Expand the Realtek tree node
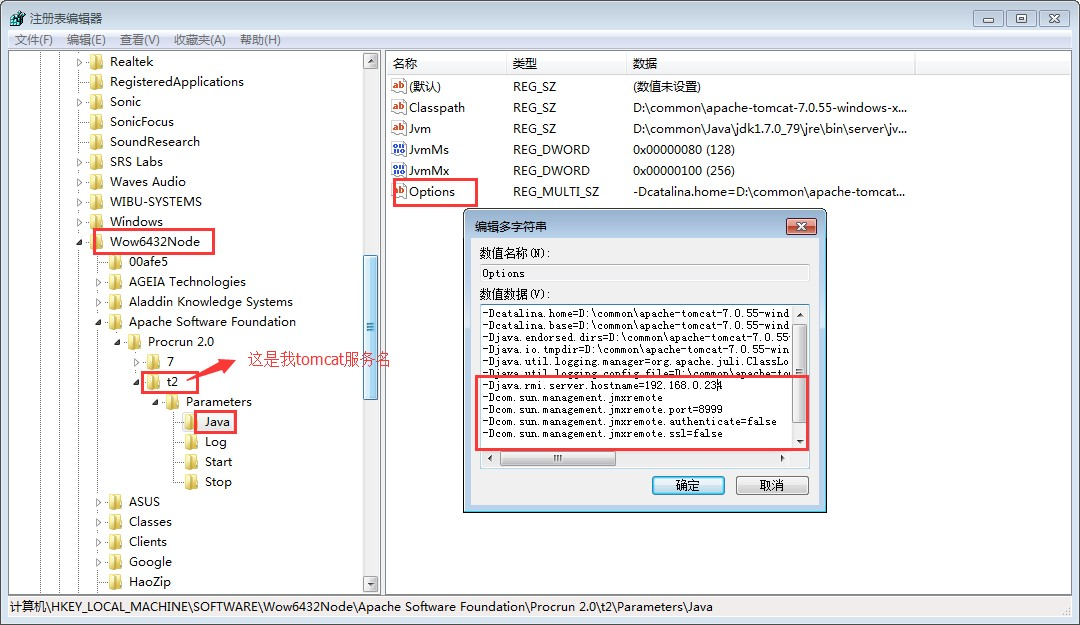 click(x=79, y=62)
